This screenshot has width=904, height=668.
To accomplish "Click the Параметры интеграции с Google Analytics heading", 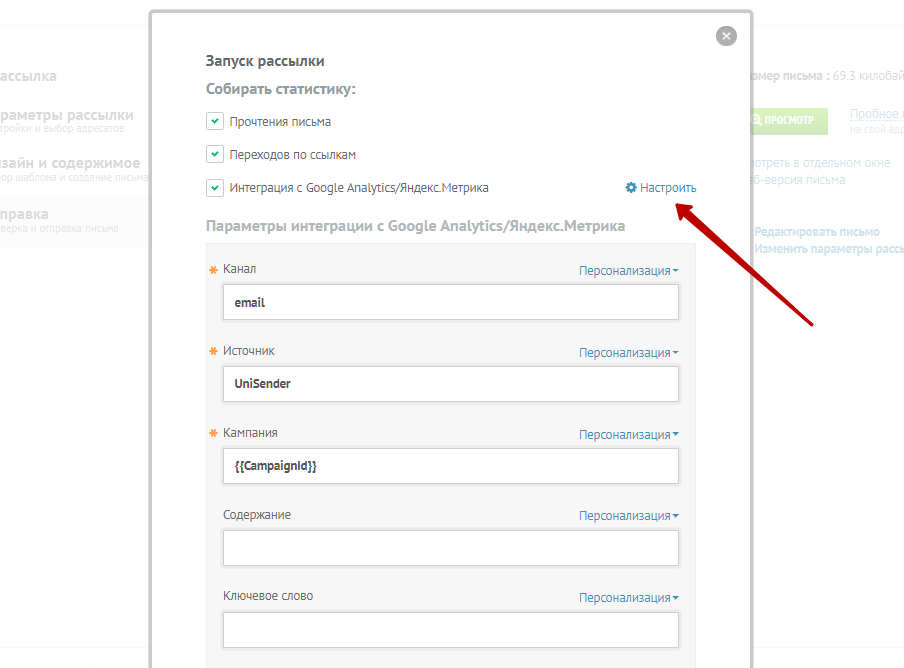I will (x=416, y=226).
